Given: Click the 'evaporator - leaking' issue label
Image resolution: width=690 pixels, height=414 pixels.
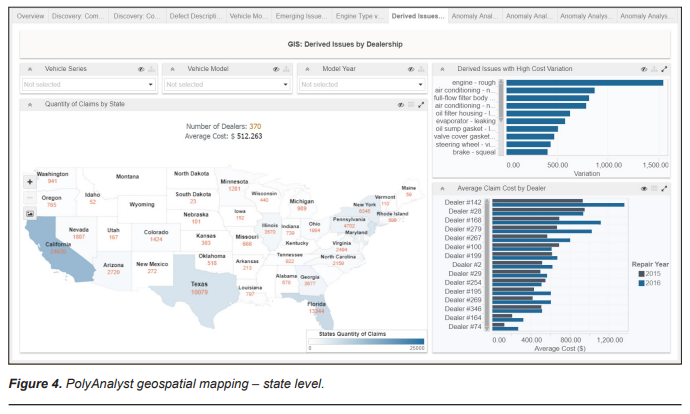Looking at the screenshot, I should click(466, 121).
